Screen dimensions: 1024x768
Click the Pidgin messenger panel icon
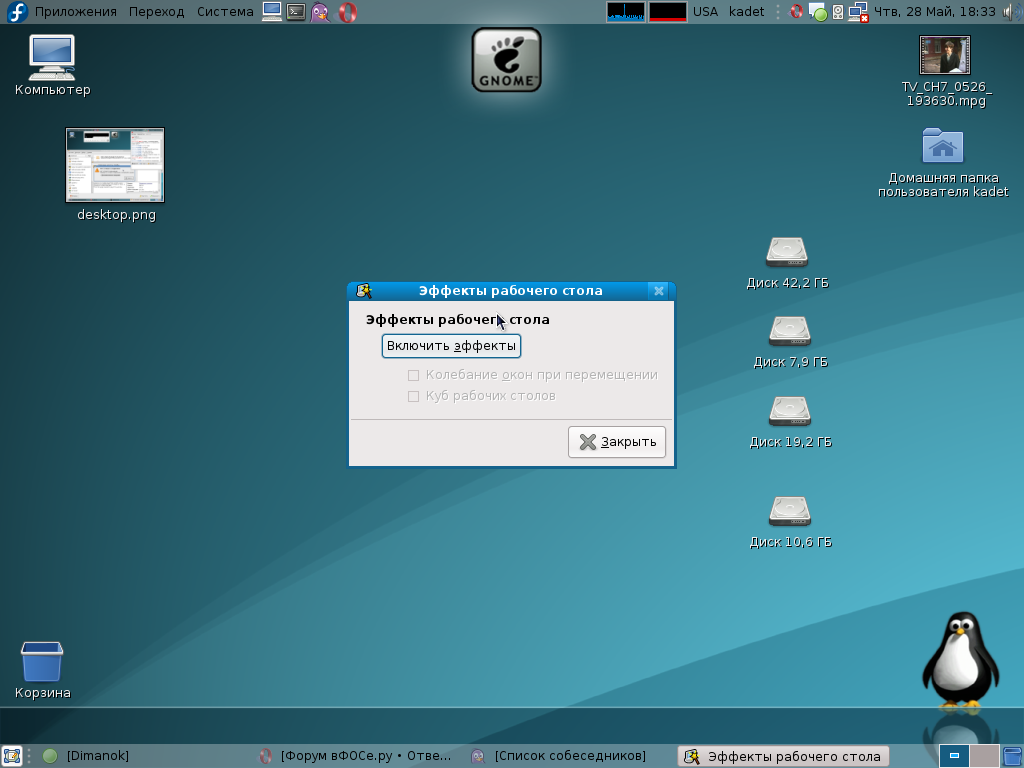tap(320, 12)
